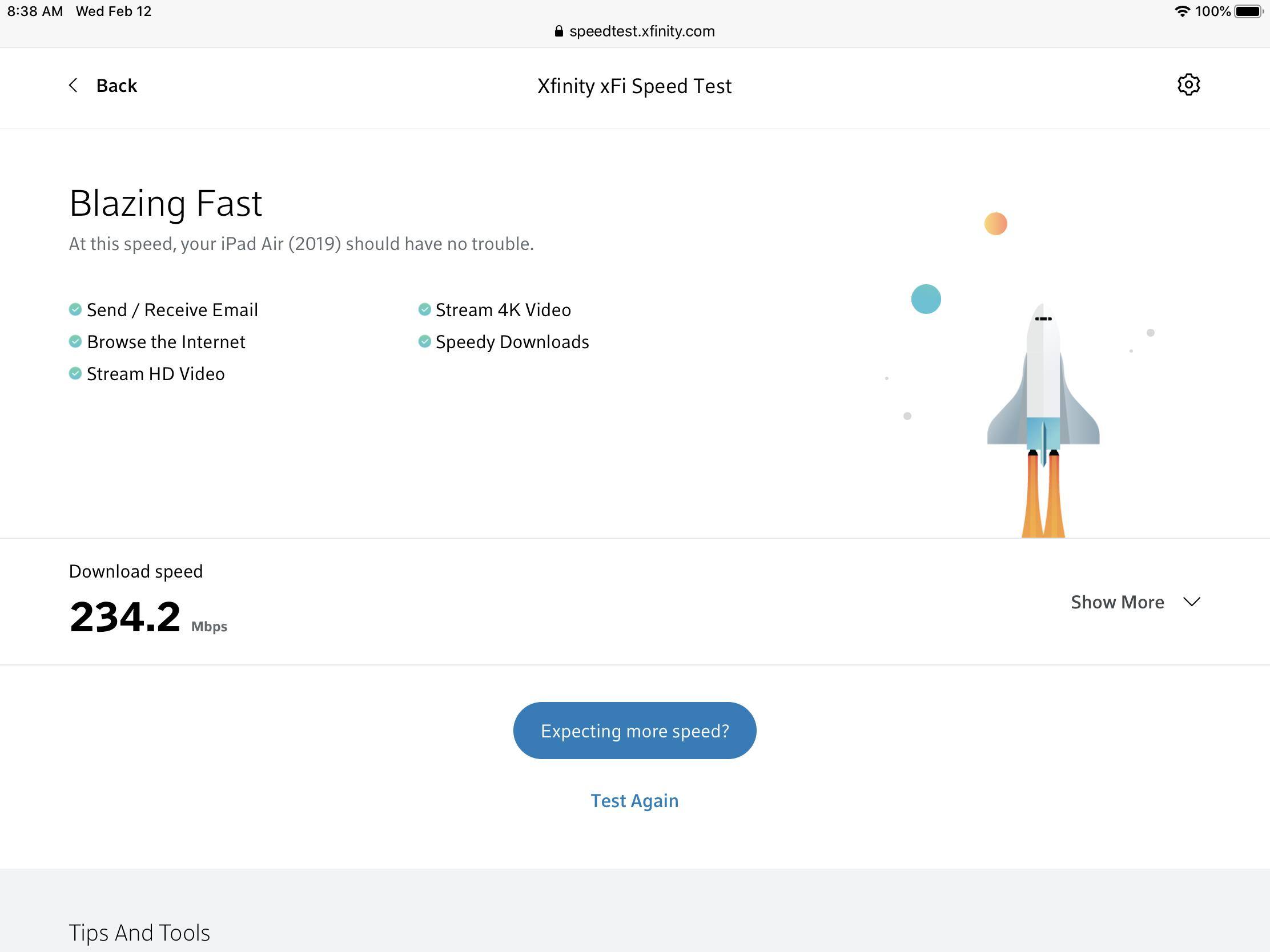This screenshot has width=1270, height=952.
Task: Tap the 234.2 Mbps download result
Action: [x=125, y=618]
